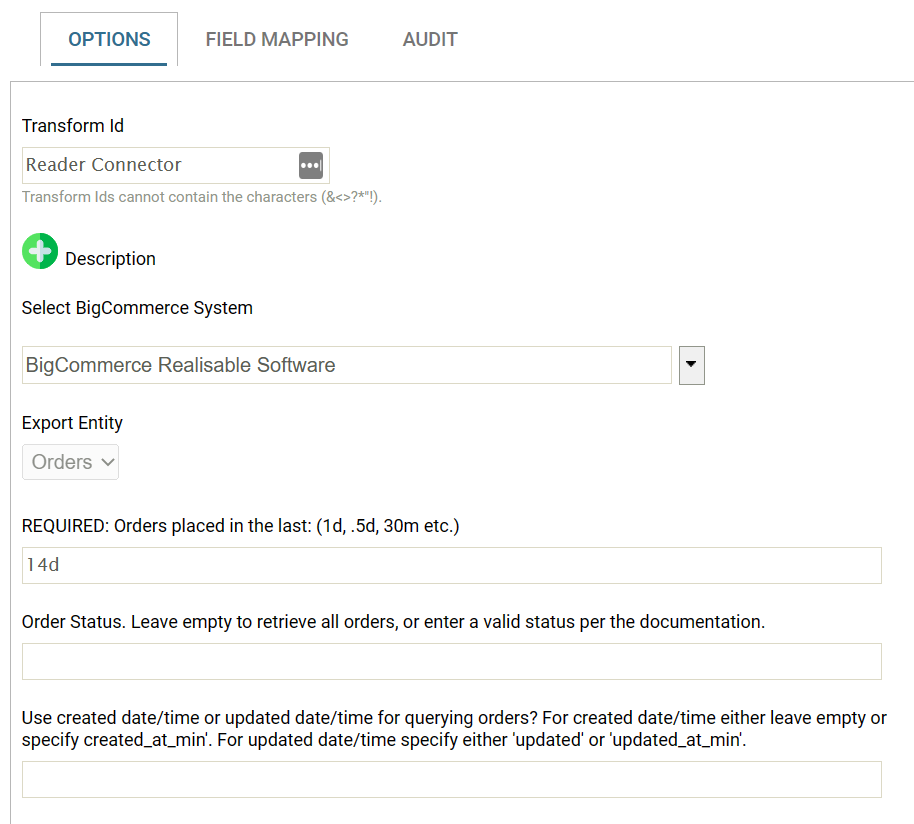The height and width of the screenshot is (824, 914).
Task: Click the empty Order Status input field
Action: pyautogui.click(x=452, y=661)
